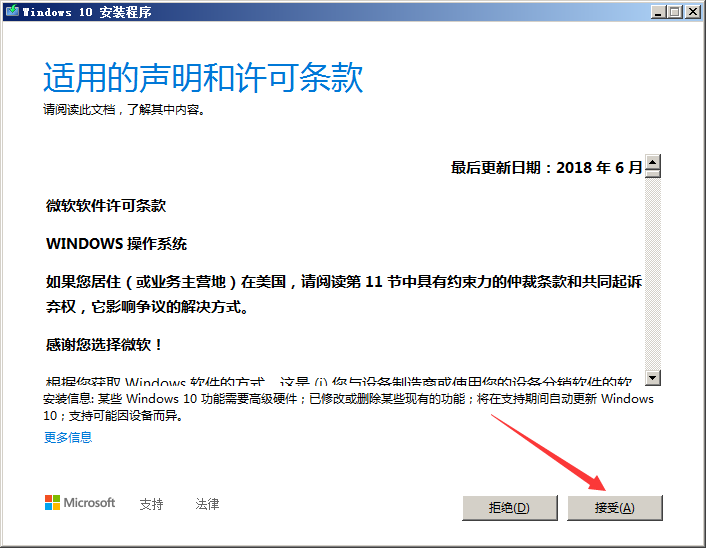Click the license scrollbar down arrow
The width and height of the screenshot is (706, 548).
pos(653,377)
